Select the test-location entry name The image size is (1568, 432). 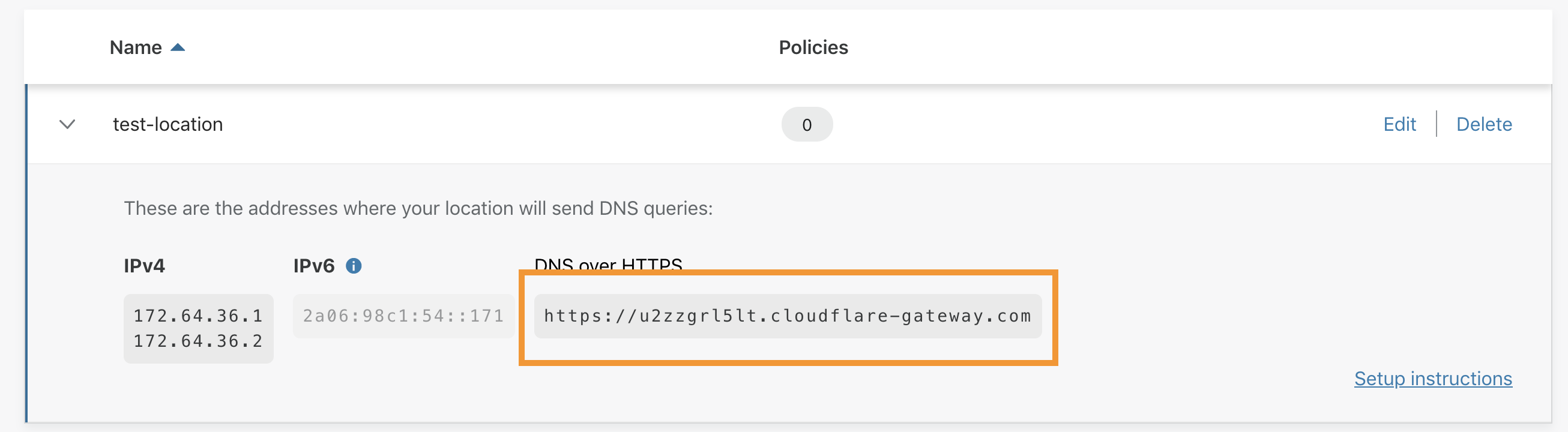168,124
